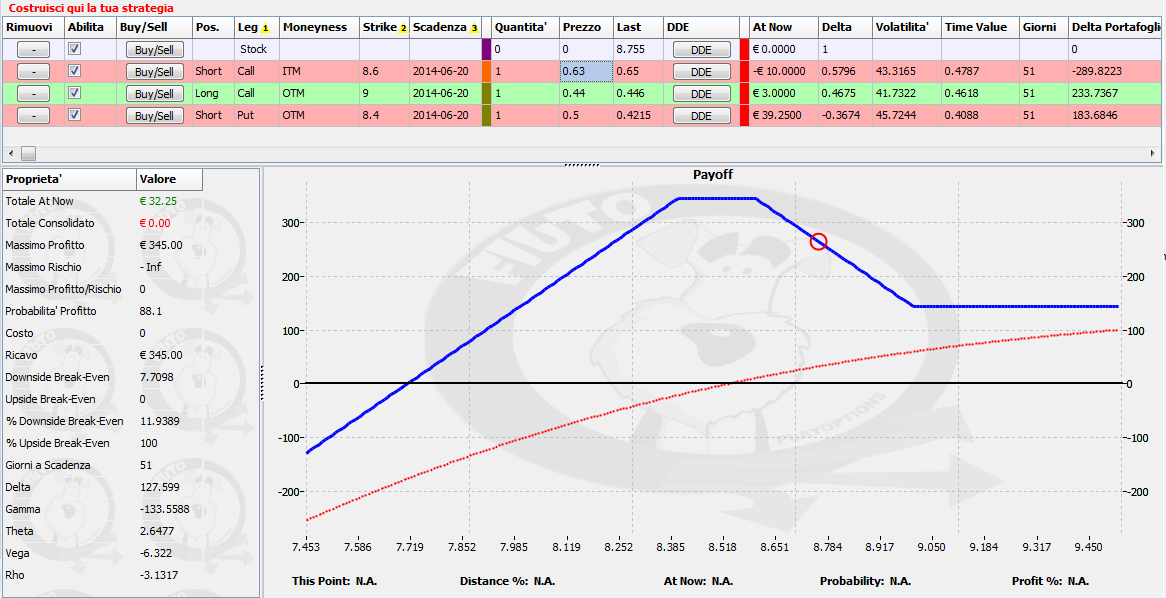Sort by the Strike column header
The image size is (1166, 598).
coord(384,27)
